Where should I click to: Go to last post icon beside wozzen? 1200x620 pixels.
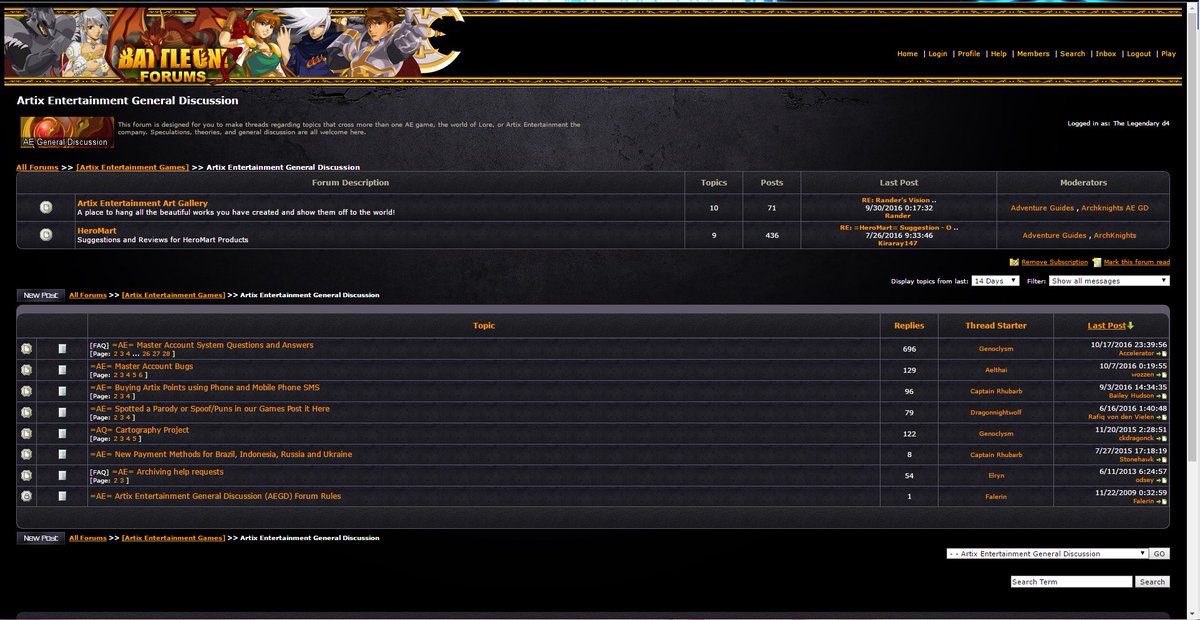click(x=1162, y=375)
